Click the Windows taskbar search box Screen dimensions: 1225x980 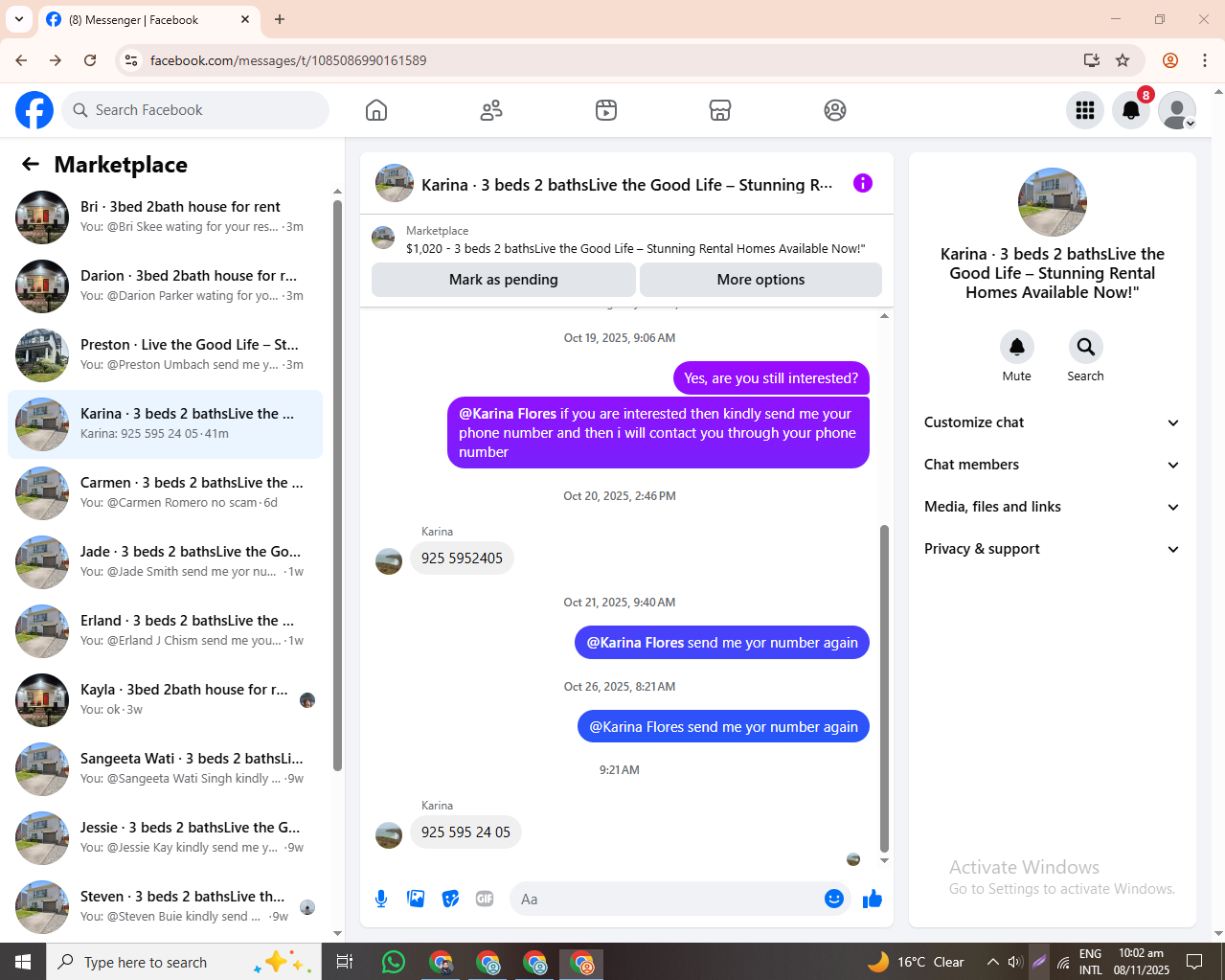(182, 962)
